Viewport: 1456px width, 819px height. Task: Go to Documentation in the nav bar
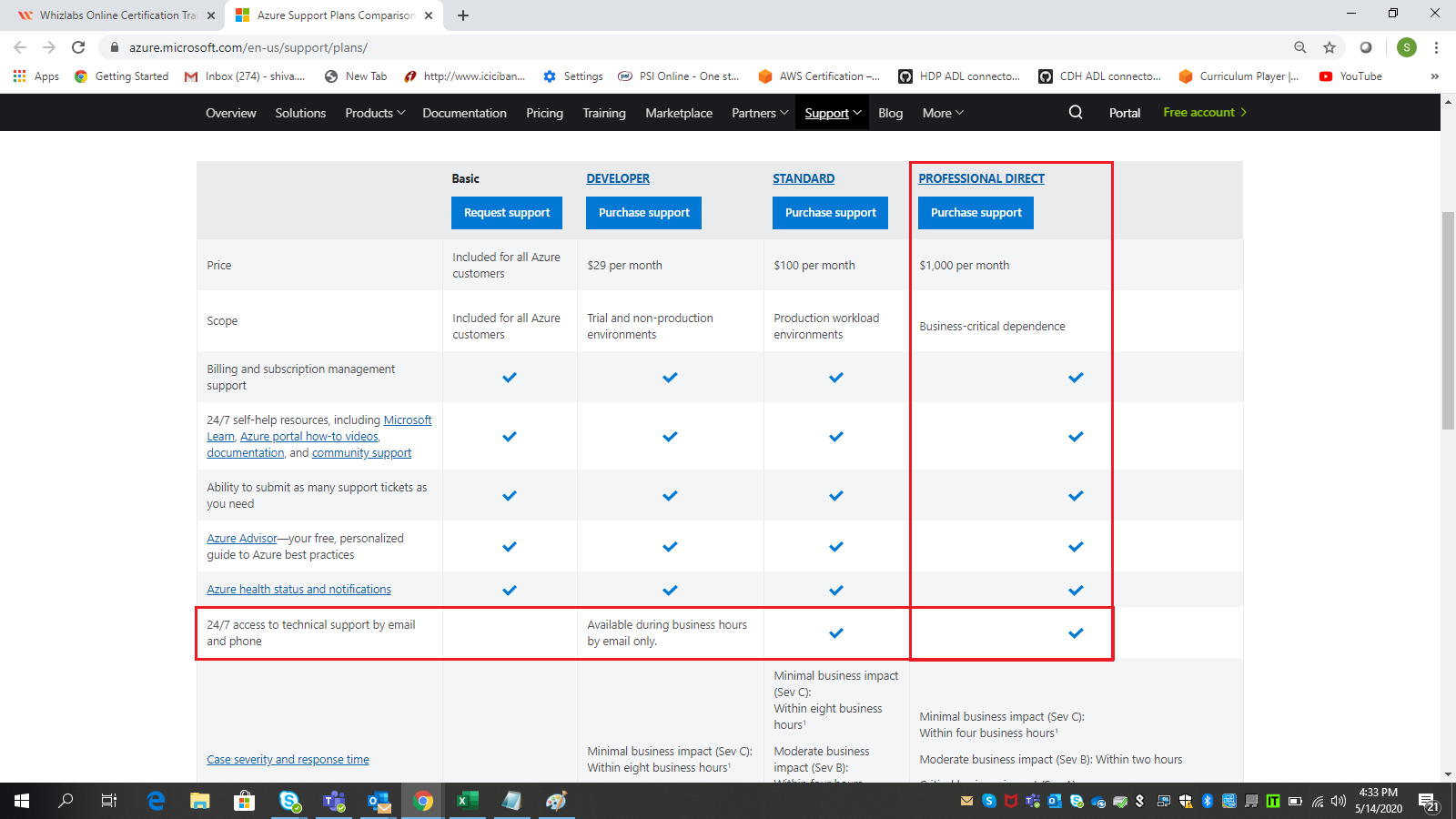pyautogui.click(x=464, y=113)
